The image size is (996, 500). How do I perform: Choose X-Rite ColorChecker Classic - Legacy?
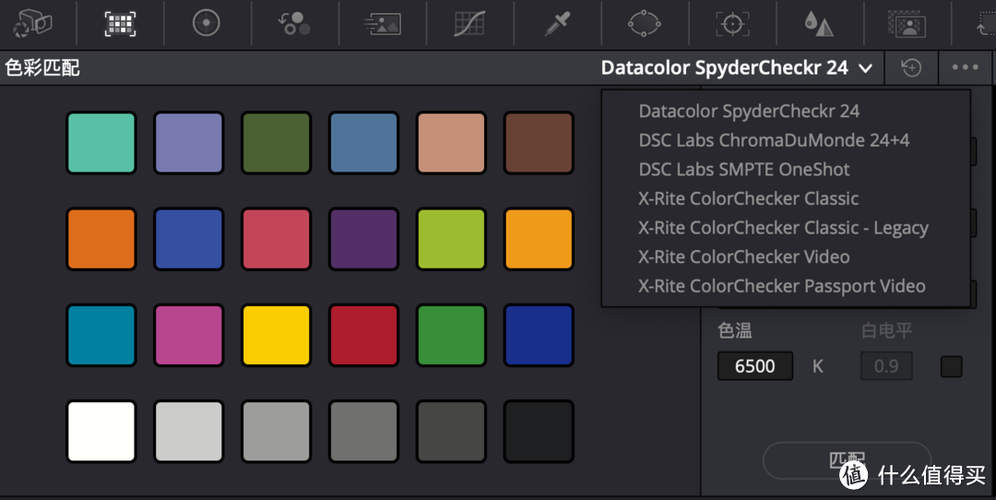click(783, 228)
